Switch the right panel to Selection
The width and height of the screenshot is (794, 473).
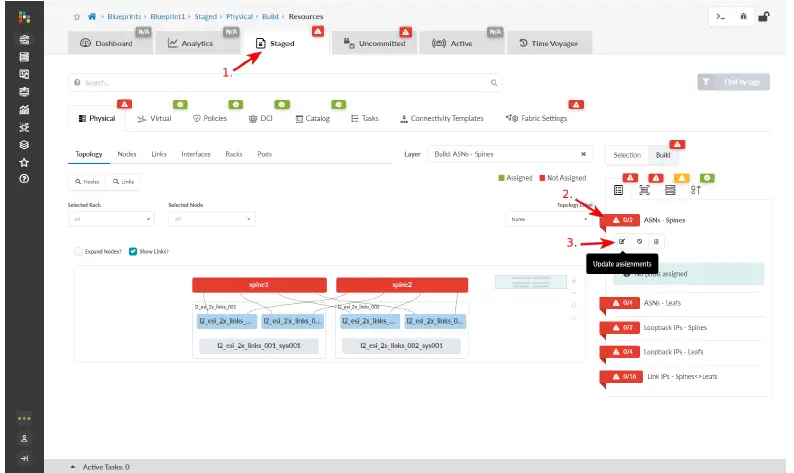point(627,155)
